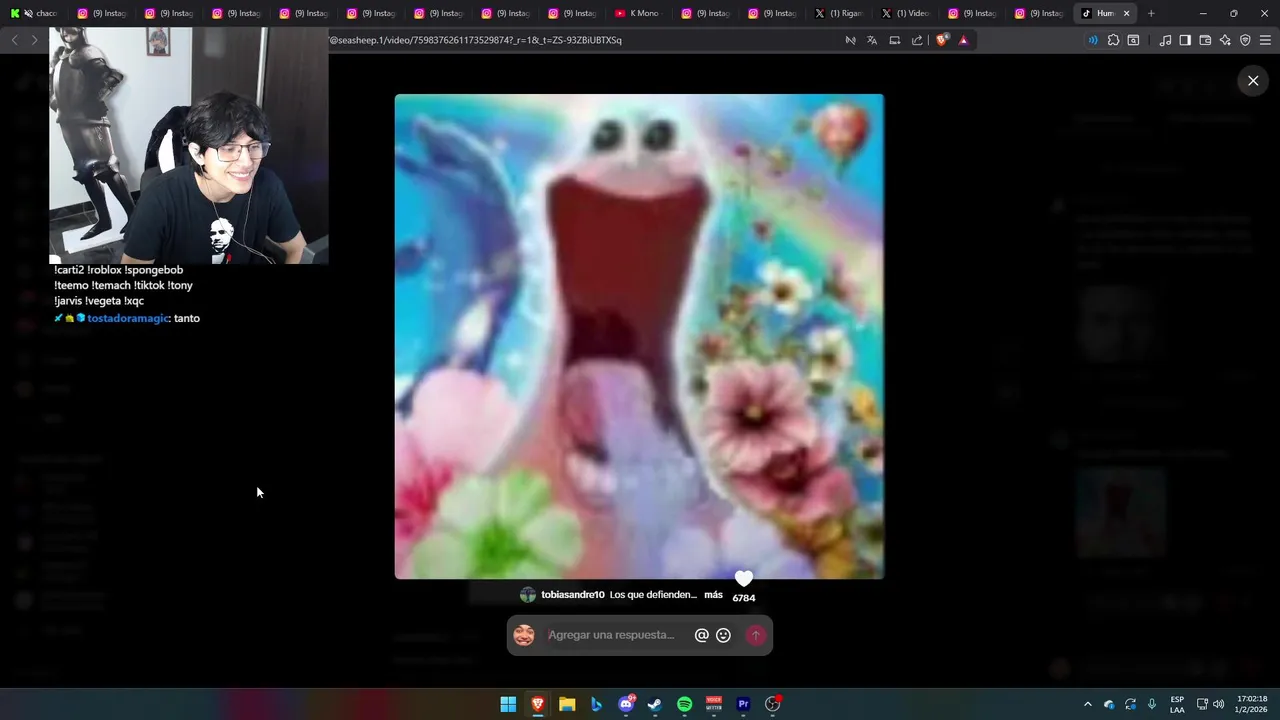1280x720 pixels.
Task: Click own profile avatar in reply box
Action: point(524,635)
